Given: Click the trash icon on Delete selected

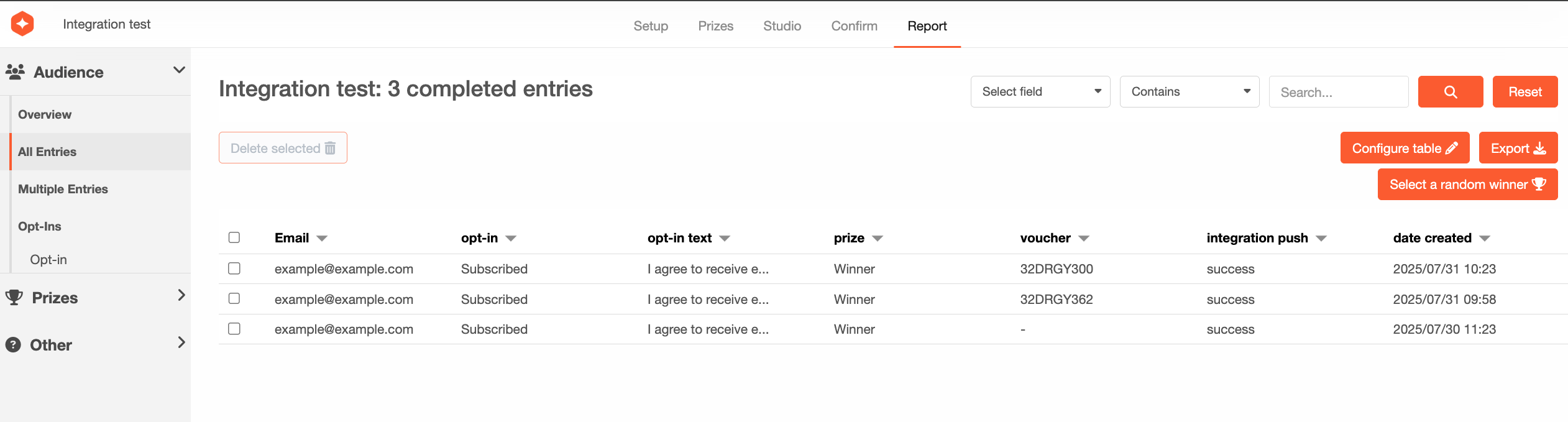Looking at the screenshot, I should coord(330,148).
